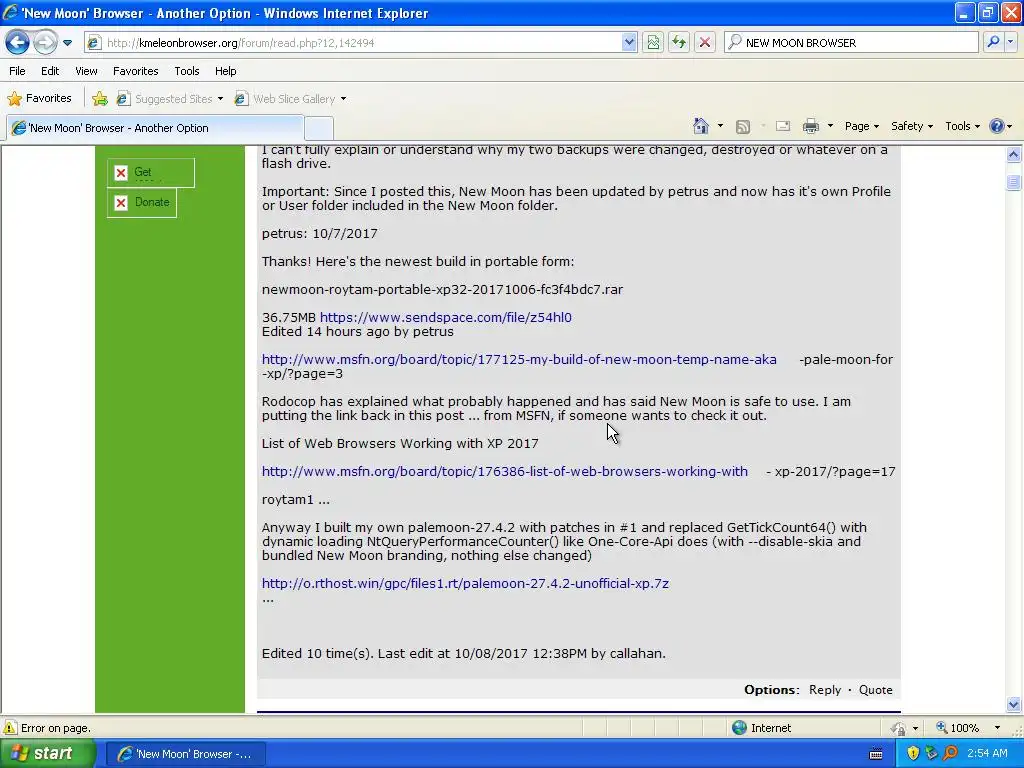1024x768 pixels.
Task: Click the Help question mark icon
Action: (997, 126)
